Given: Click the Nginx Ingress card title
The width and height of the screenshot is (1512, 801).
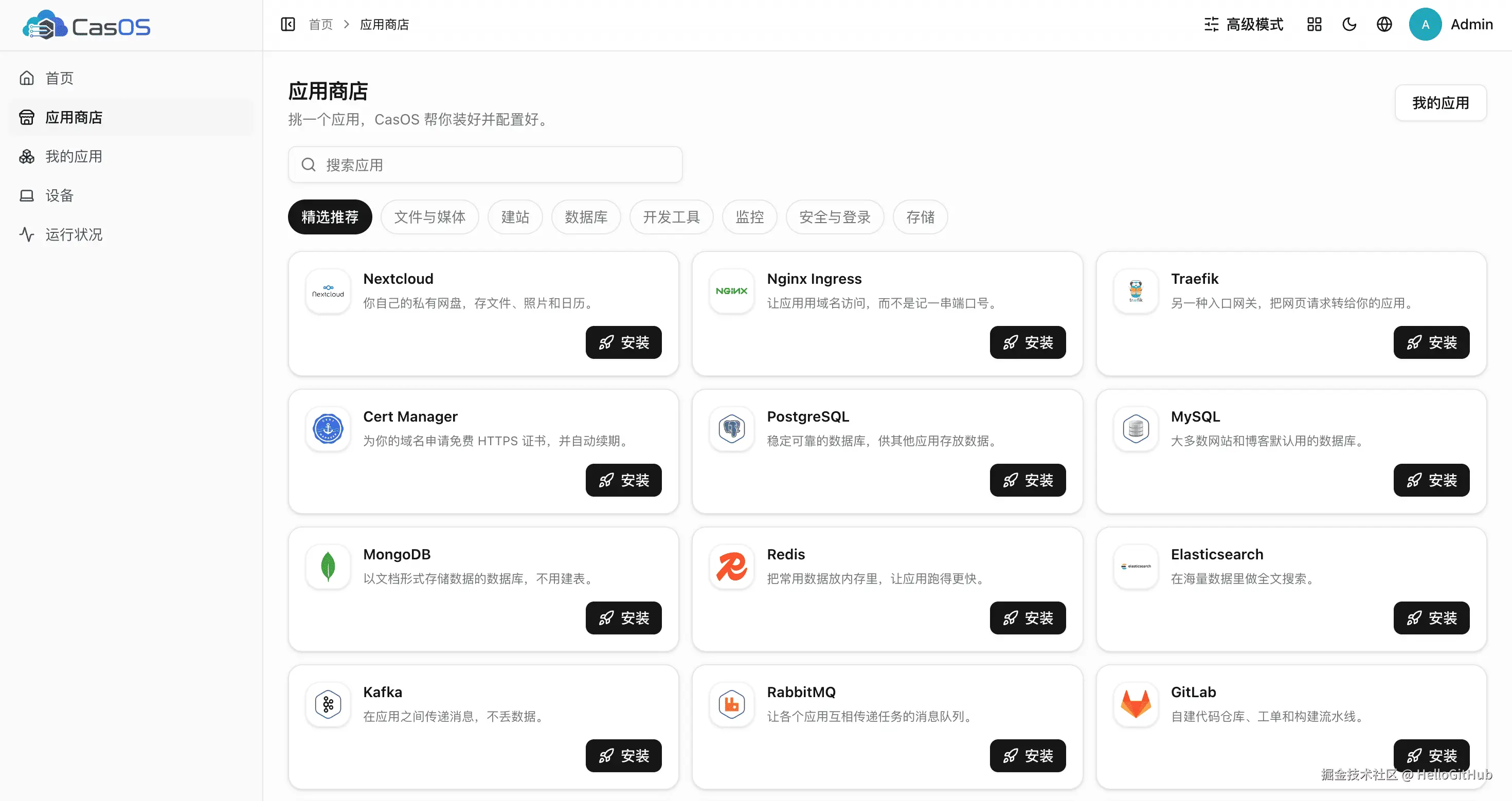Looking at the screenshot, I should tap(814, 279).
